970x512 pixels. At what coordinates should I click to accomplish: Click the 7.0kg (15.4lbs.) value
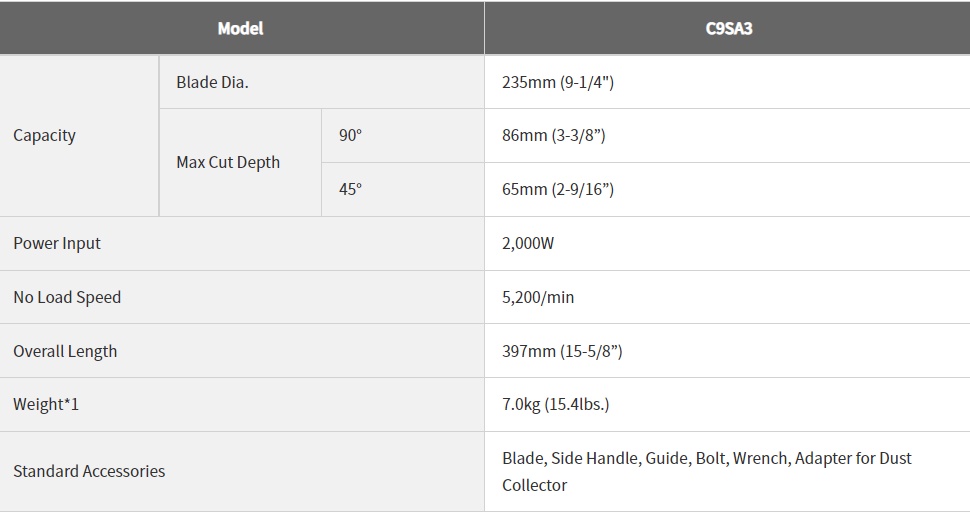556,404
